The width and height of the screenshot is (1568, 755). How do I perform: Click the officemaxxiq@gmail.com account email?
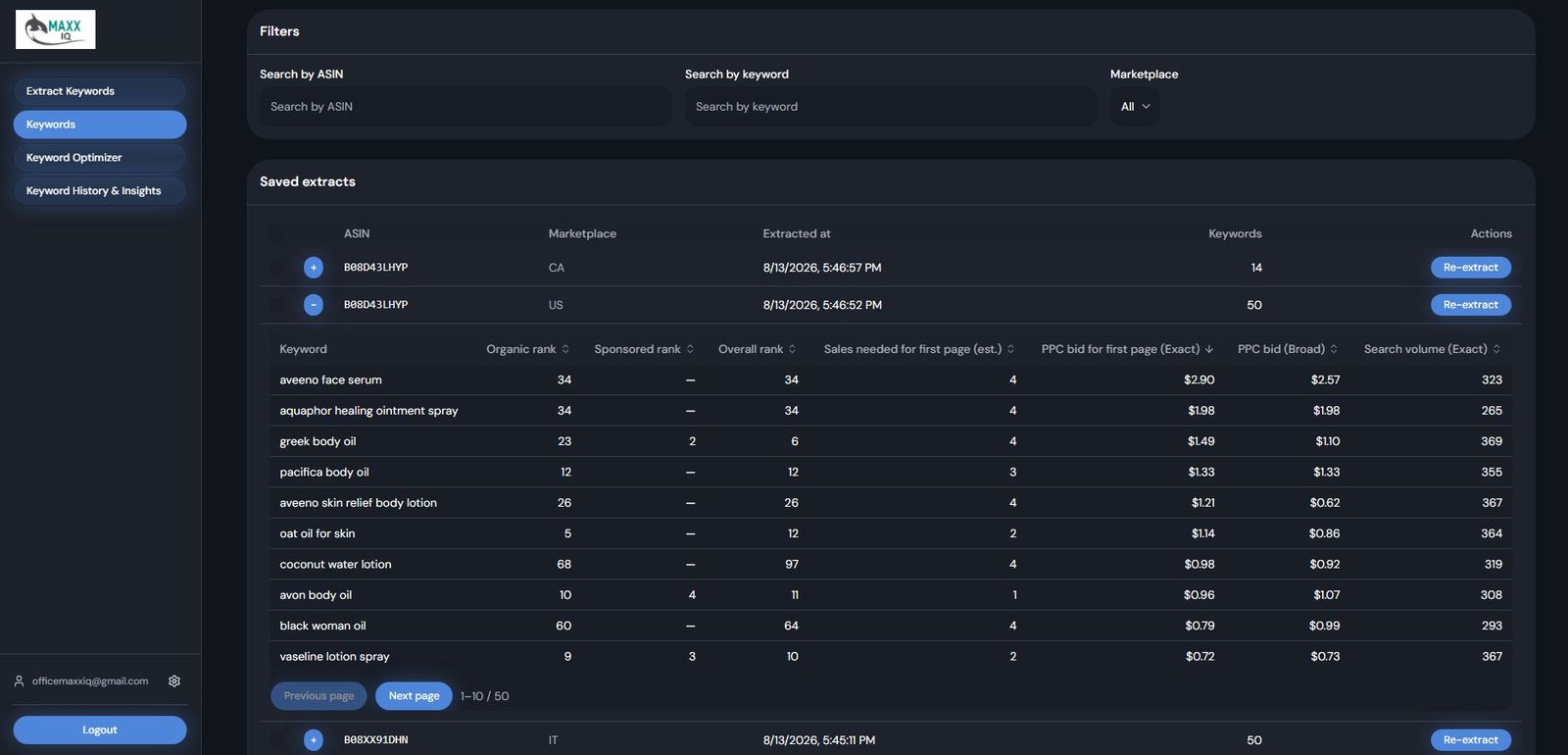[90, 681]
